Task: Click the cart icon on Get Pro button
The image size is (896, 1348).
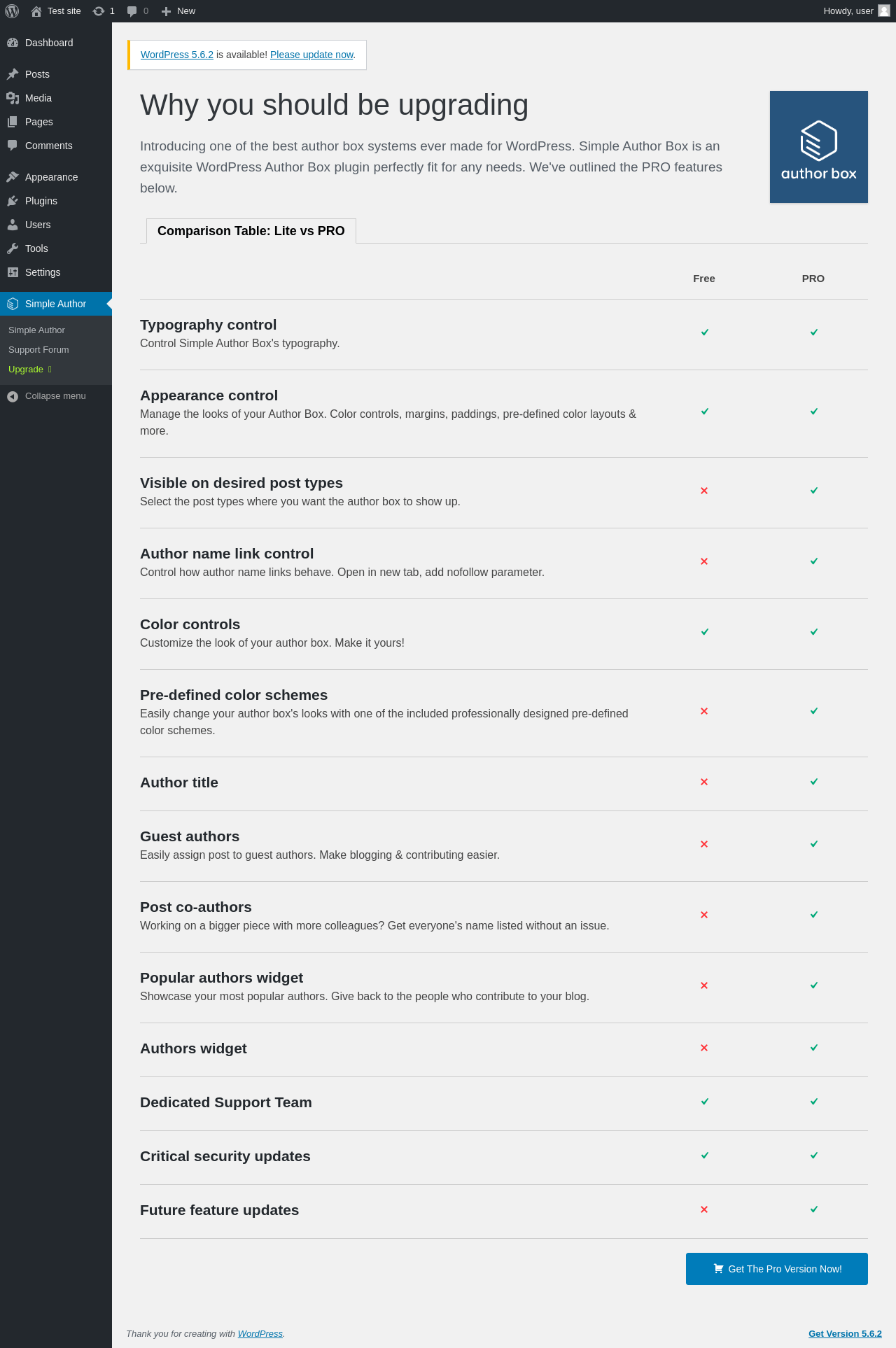Action: point(718,1268)
